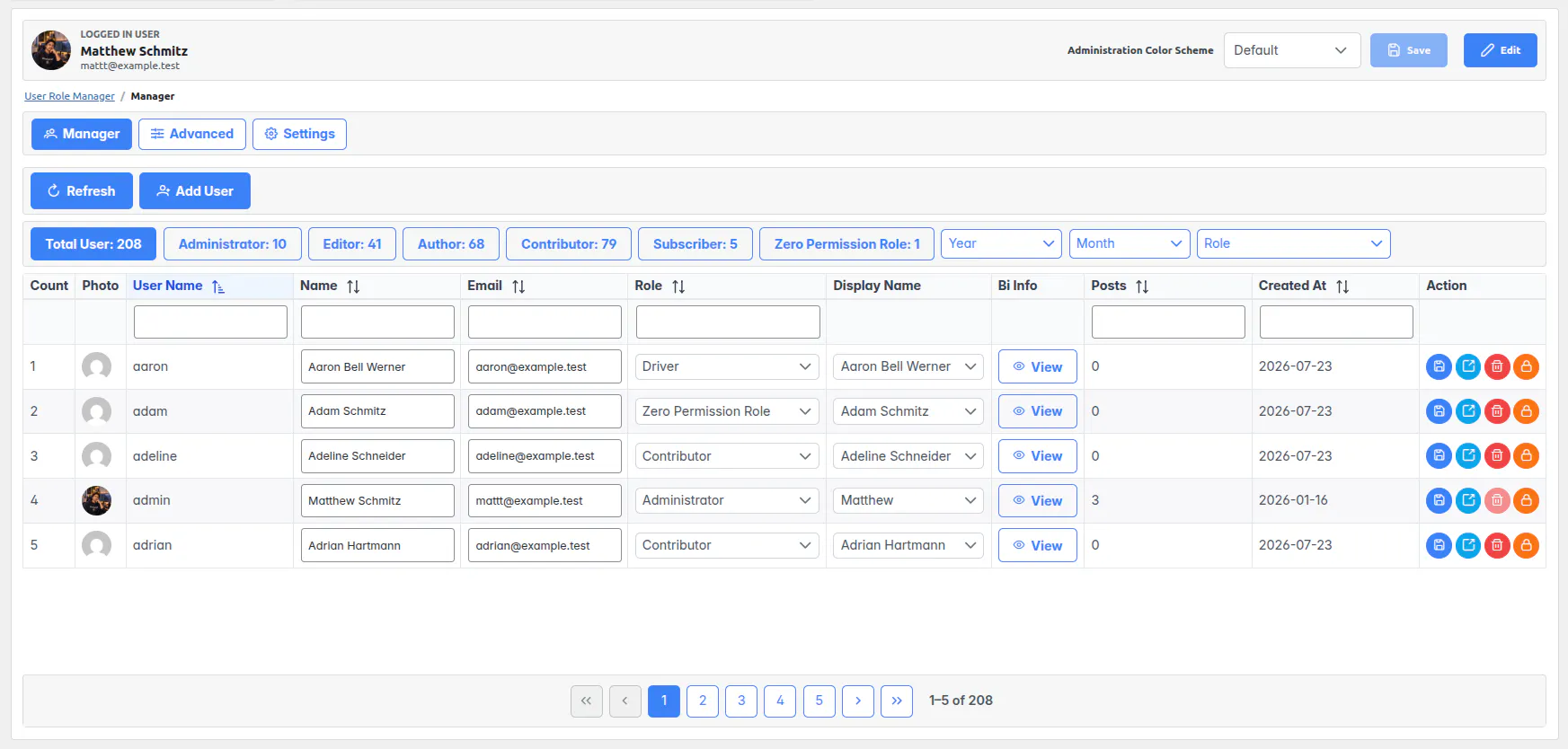
Task: Click the logged-in user avatar photo
Action: (x=51, y=50)
